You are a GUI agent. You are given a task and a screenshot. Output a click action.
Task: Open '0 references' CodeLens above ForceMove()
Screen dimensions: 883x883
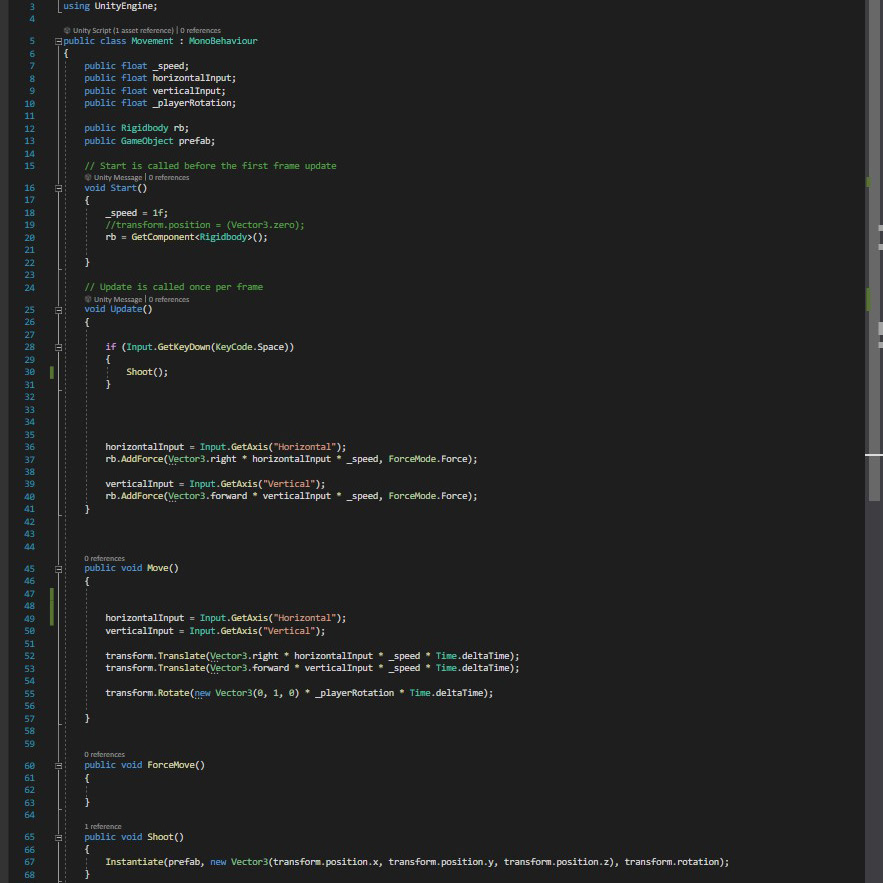pyautogui.click(x=105, y=755)
